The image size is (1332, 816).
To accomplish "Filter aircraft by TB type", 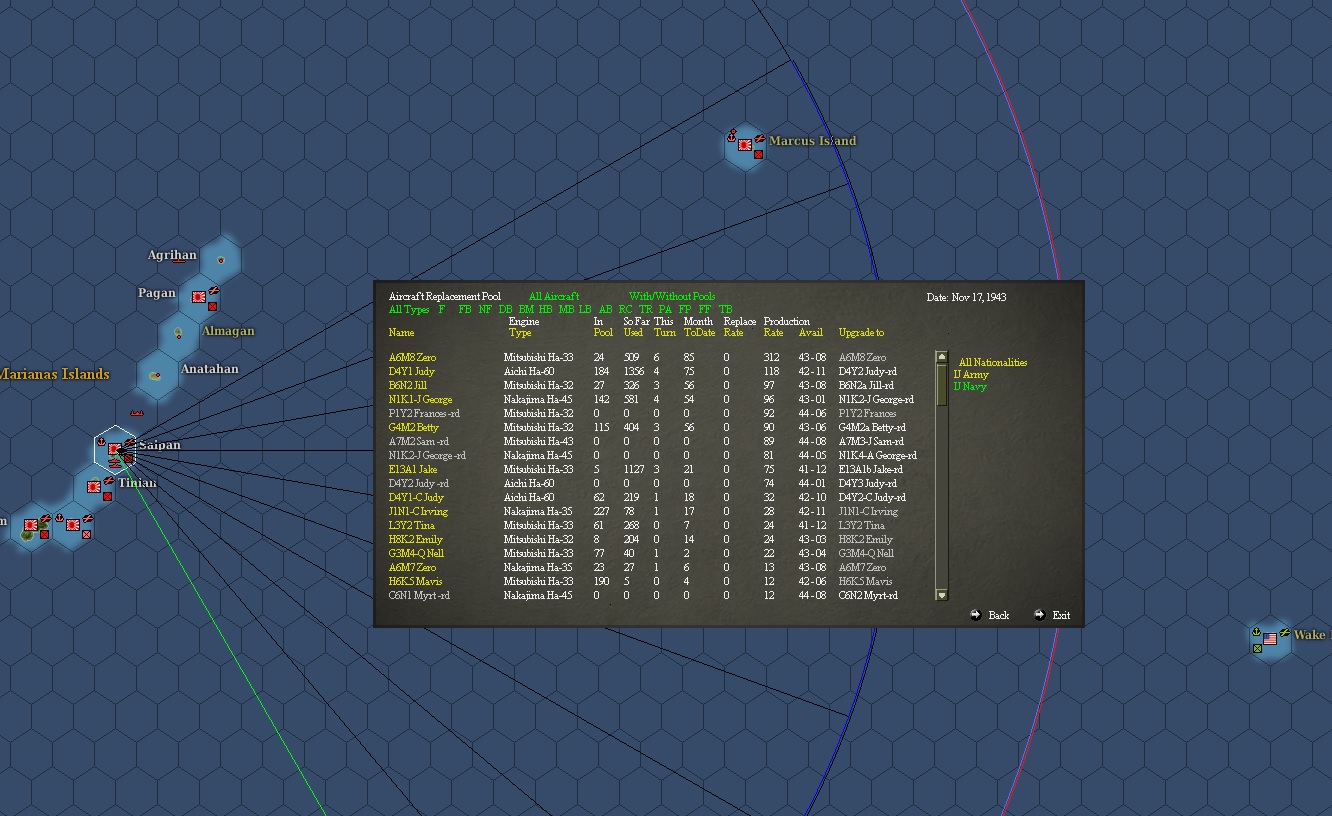I will tap(726, 310).
